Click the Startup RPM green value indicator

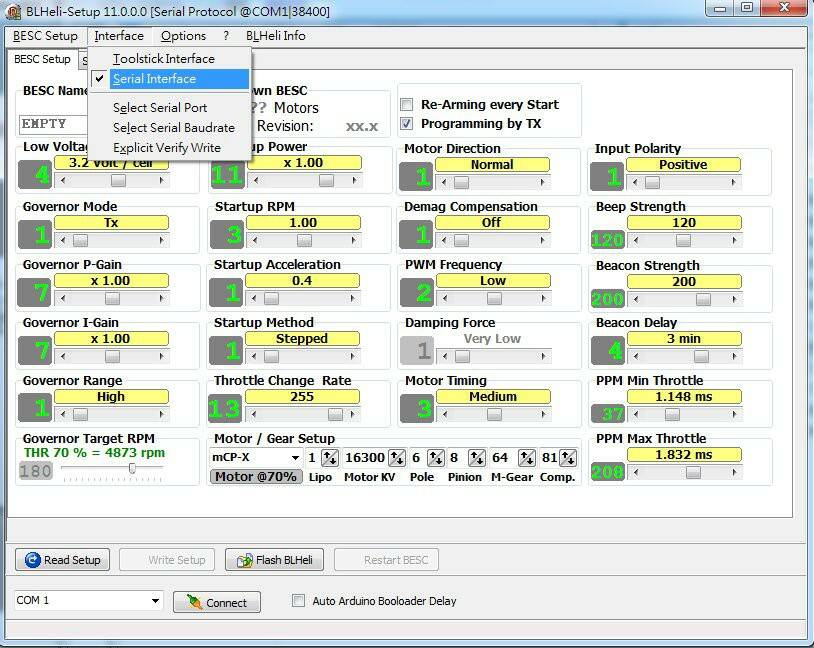[x=227, y=234]
